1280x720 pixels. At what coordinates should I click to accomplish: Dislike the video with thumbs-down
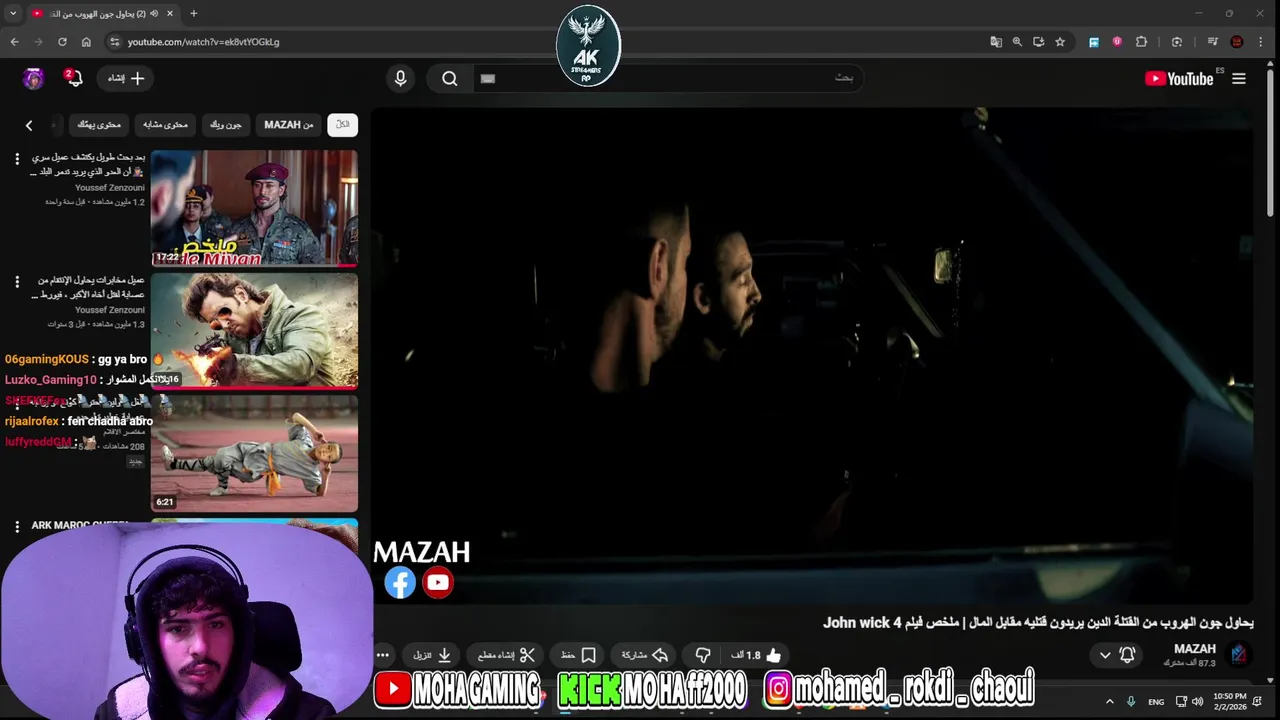pyautogui.click(x=703, y=655)
